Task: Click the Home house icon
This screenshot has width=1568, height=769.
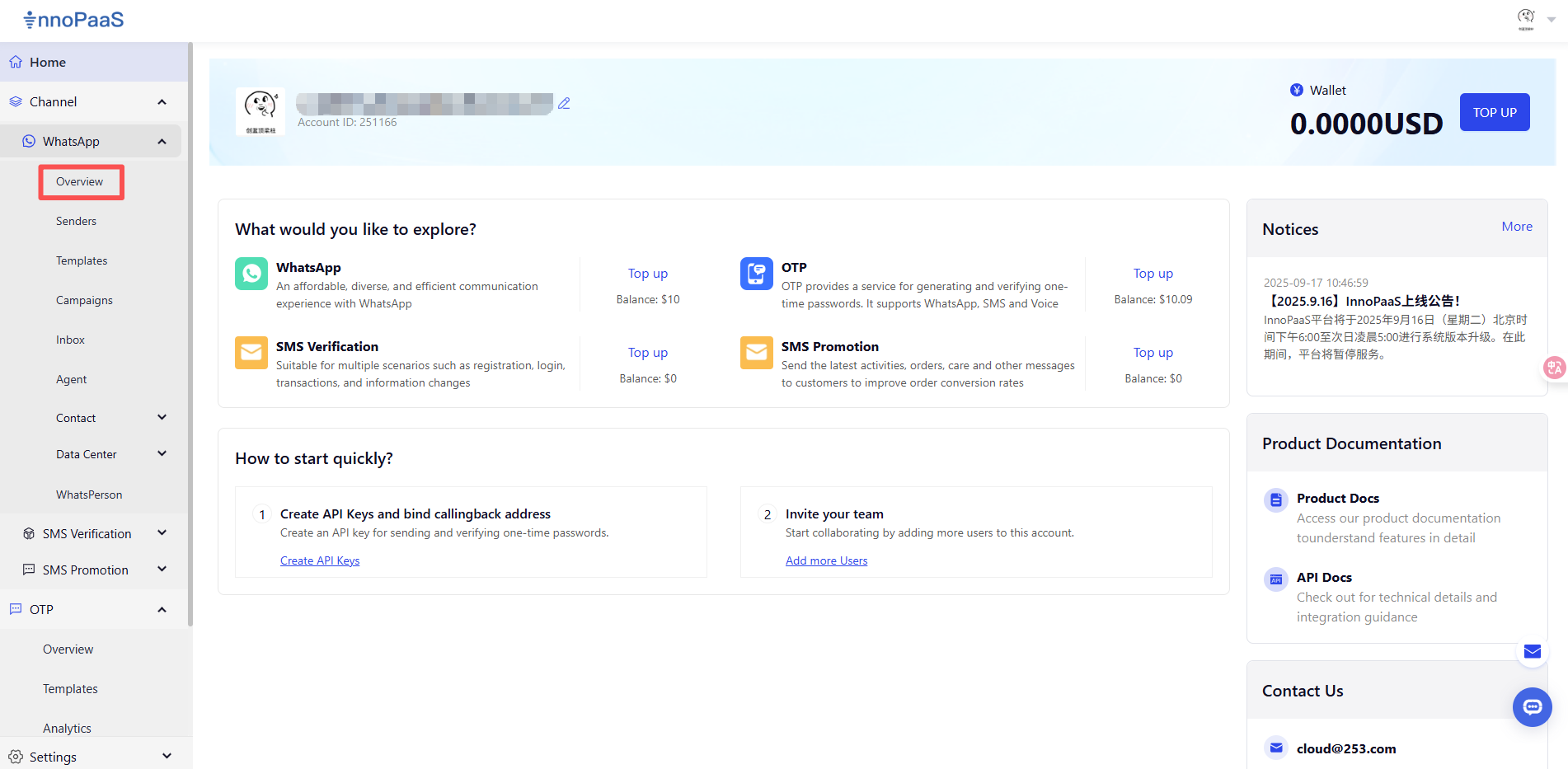Action: (x=16, y=62)
